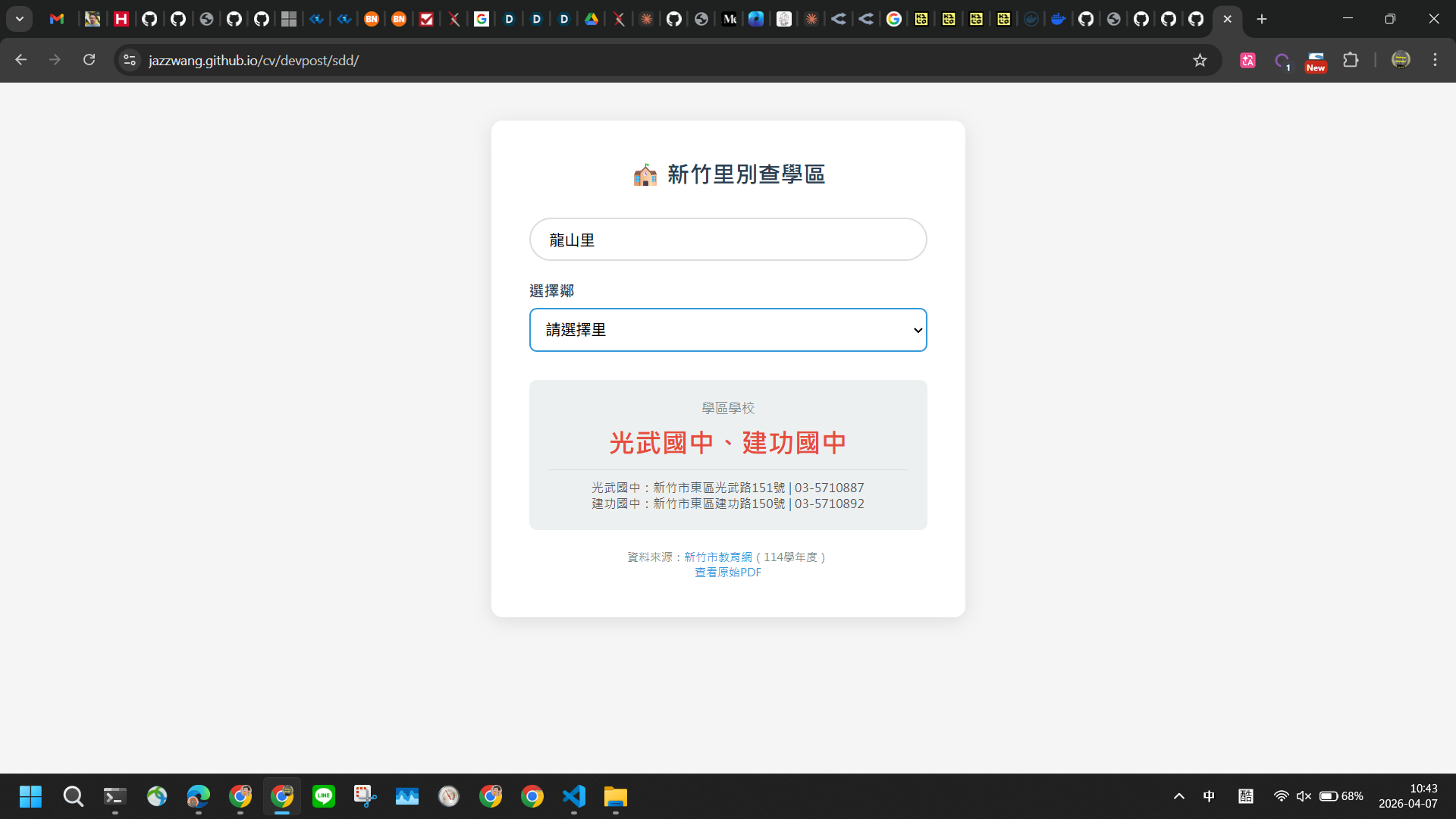Screen dimensions: 1456x819
Task: Switch to the Google Drive tab
Action: [591, 19]
